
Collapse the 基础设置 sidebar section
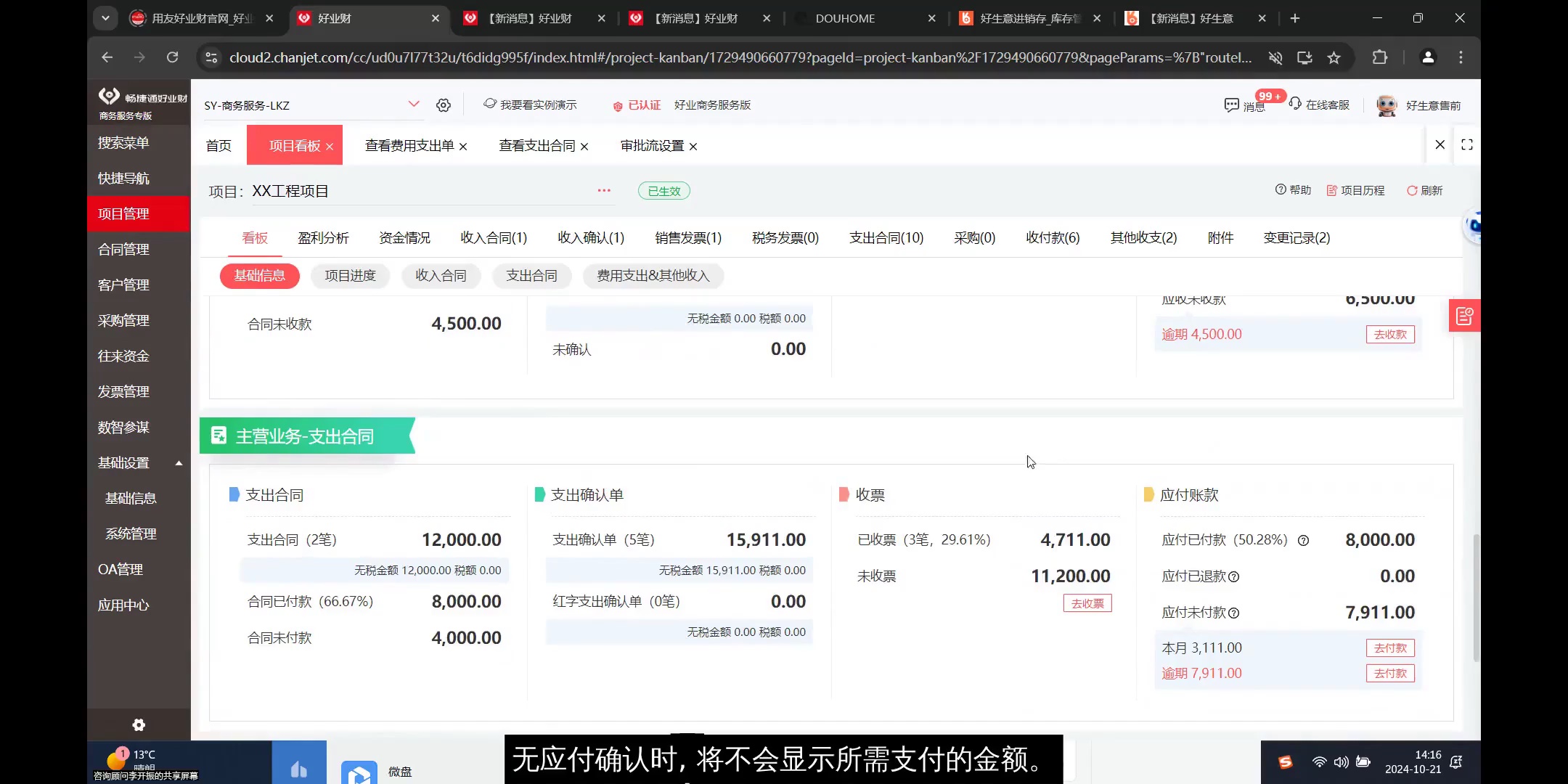[x=179, y=462]
